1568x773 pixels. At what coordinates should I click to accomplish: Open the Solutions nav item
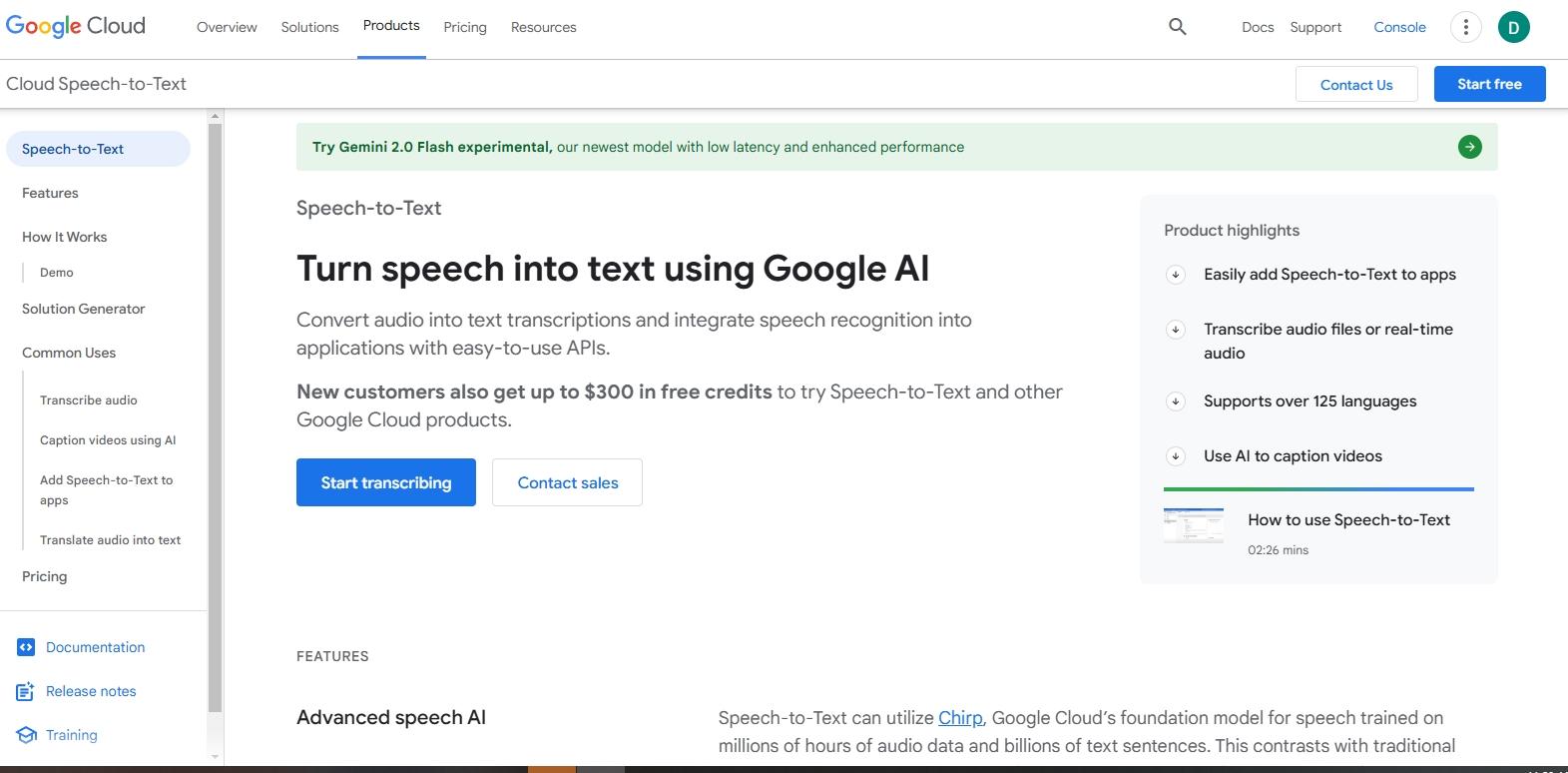(x=309, y=27)
